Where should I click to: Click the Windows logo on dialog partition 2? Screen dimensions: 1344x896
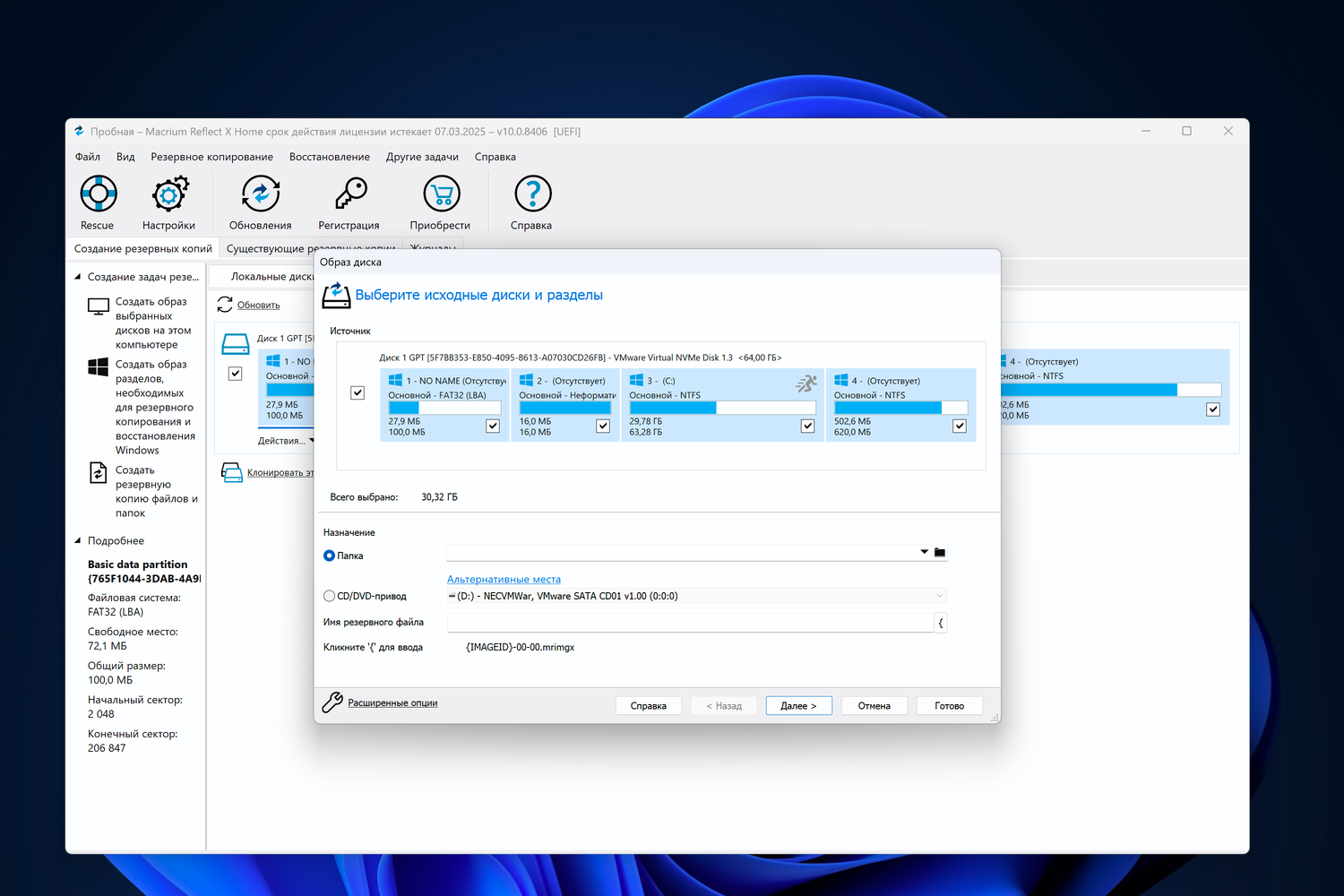[526, 380]
